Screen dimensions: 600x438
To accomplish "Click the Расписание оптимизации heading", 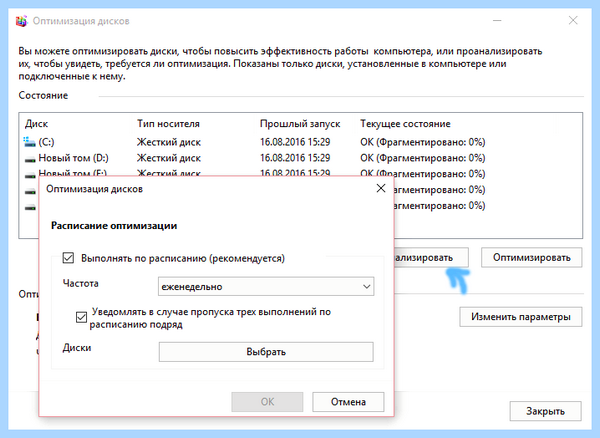I will click(x=114, y=226).
